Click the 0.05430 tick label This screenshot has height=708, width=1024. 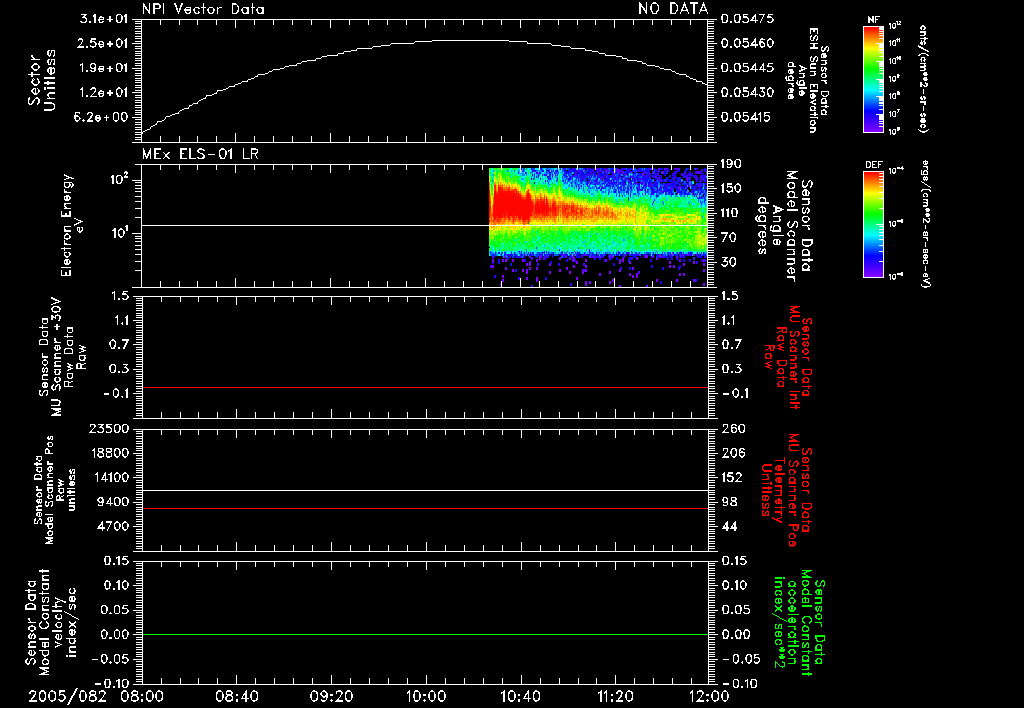pyautogui.click(x=748, y=93)
